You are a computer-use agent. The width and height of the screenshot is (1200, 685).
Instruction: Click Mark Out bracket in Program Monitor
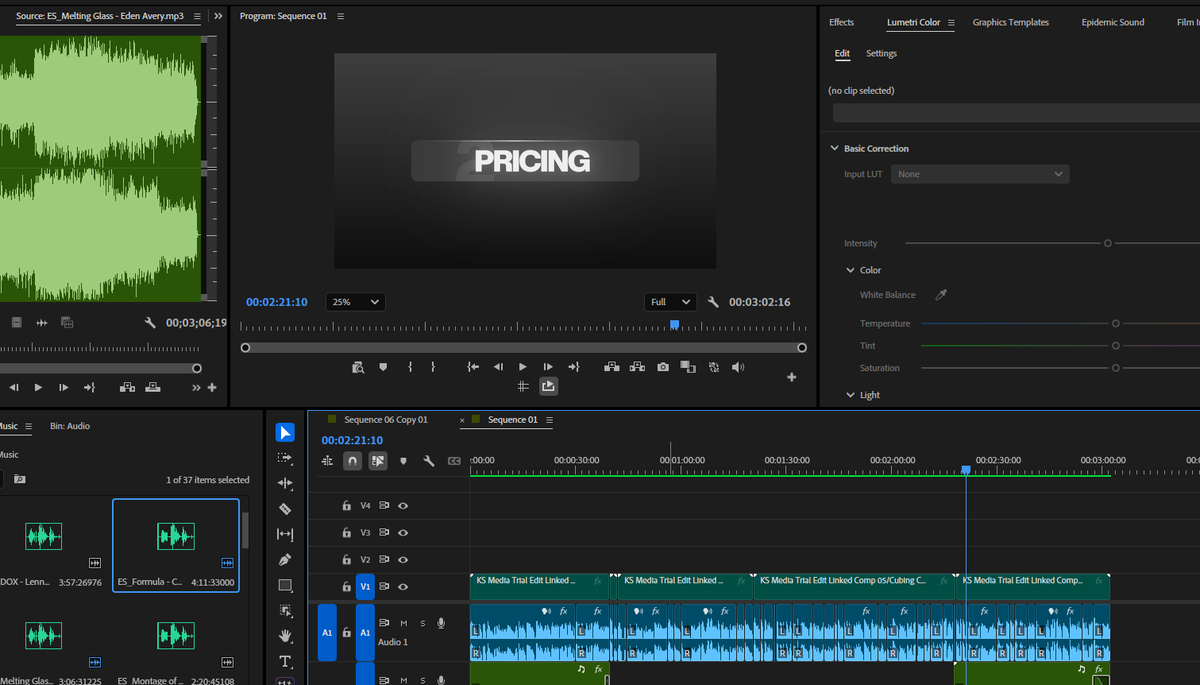[433, 367]
